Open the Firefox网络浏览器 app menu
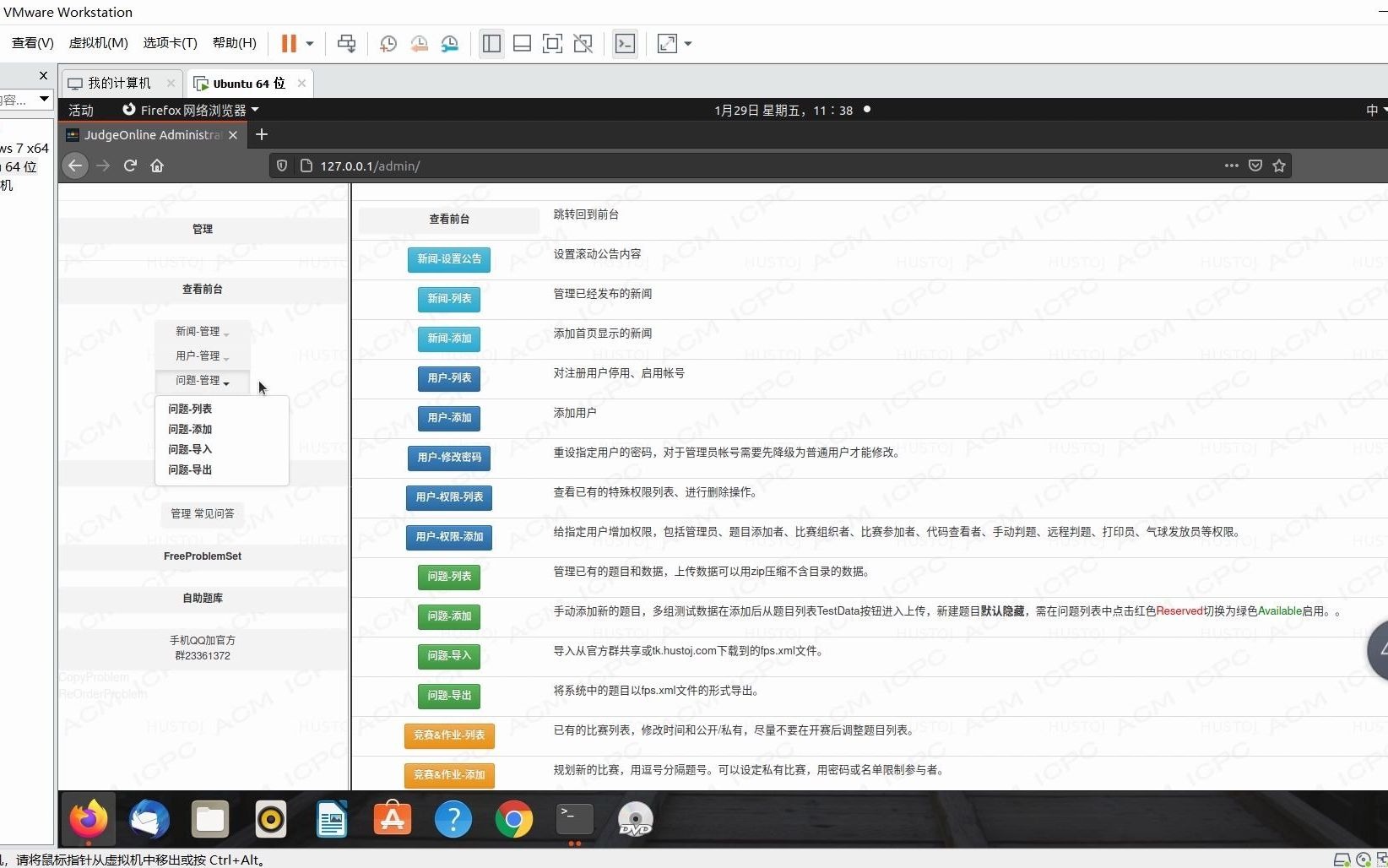 [191, 110]
